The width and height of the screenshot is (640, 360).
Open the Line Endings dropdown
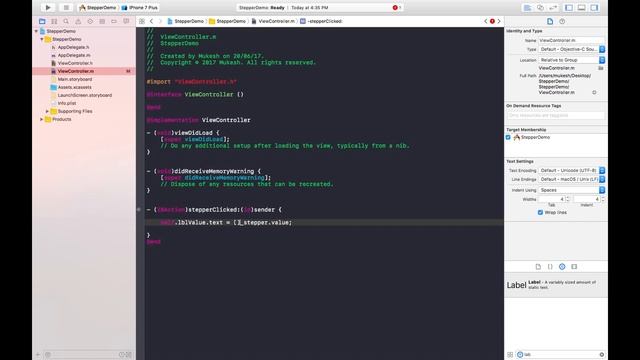pyautogui.click(x=571, y=180)
